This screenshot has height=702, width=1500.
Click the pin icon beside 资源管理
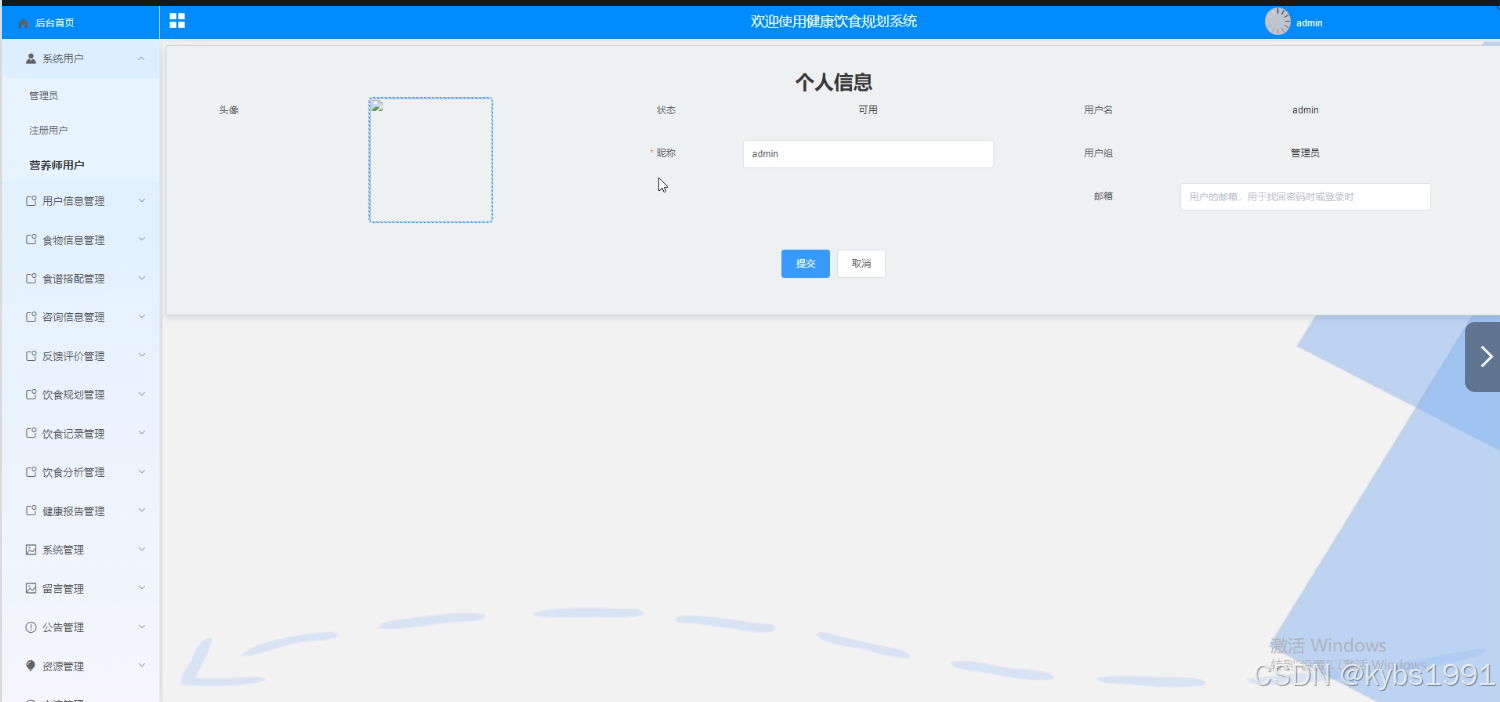pos(31,666)
